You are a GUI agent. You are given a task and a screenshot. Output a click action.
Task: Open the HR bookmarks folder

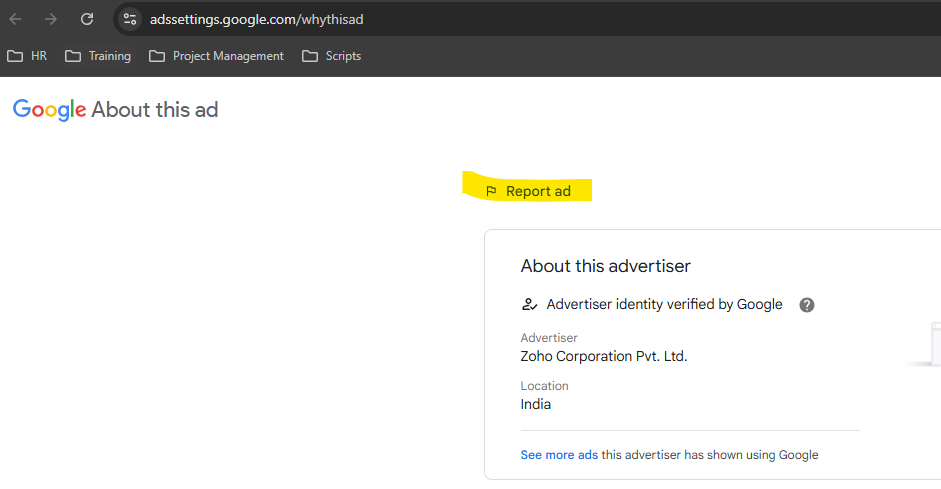coord(28,56)
